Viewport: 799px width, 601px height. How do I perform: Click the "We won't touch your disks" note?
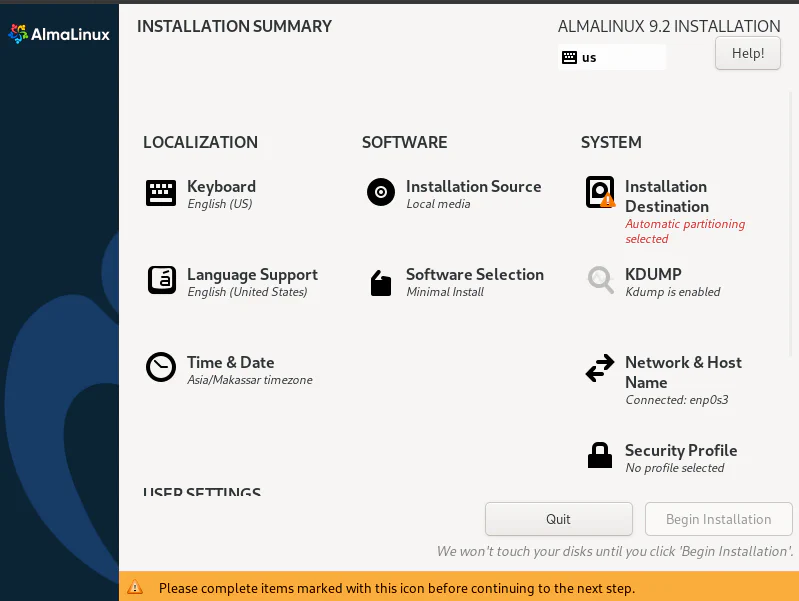615,552
